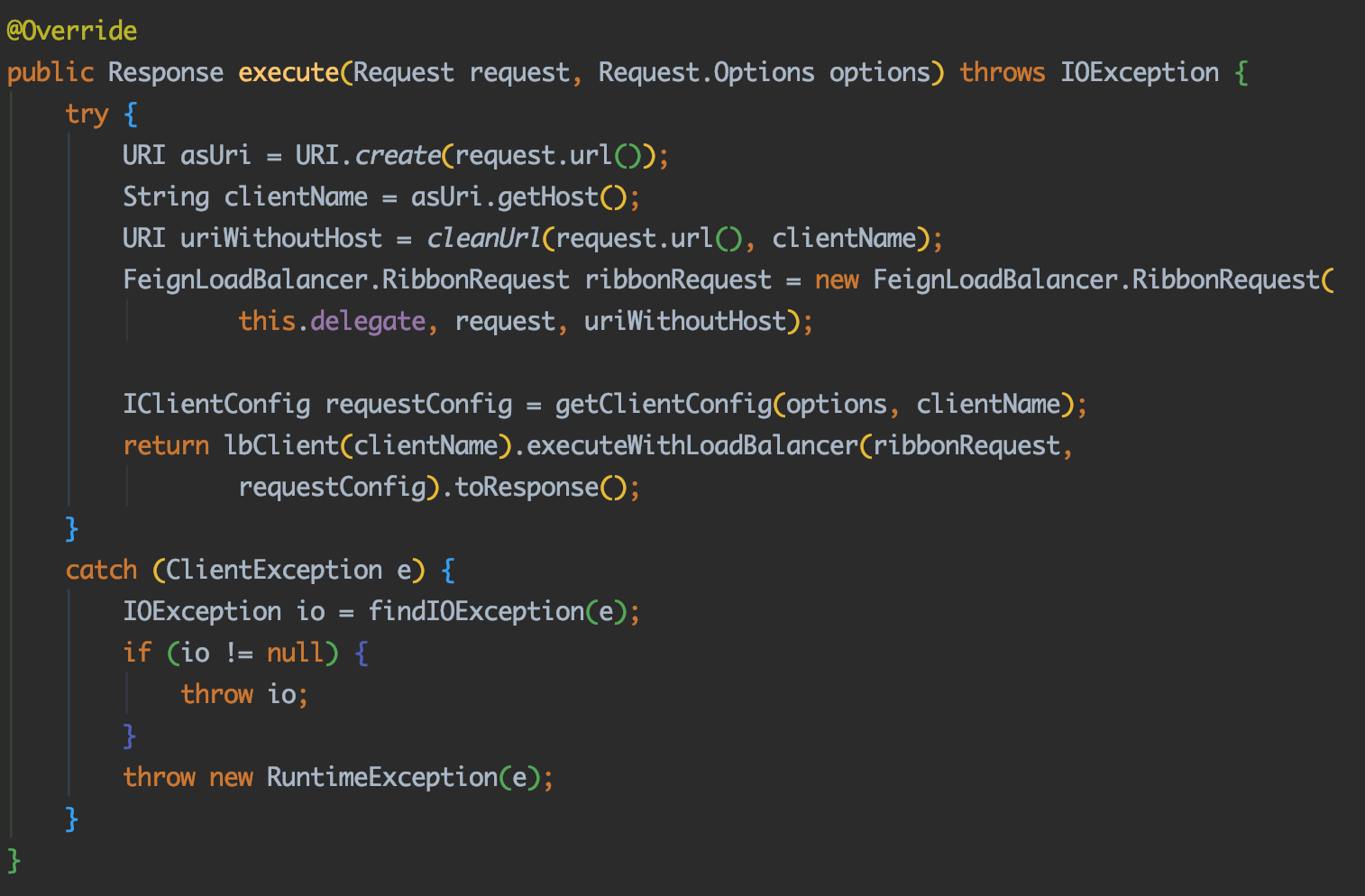Click the 'try' keyword
Viewport: 1365px width, 896px height.
[x=87, y=114]
